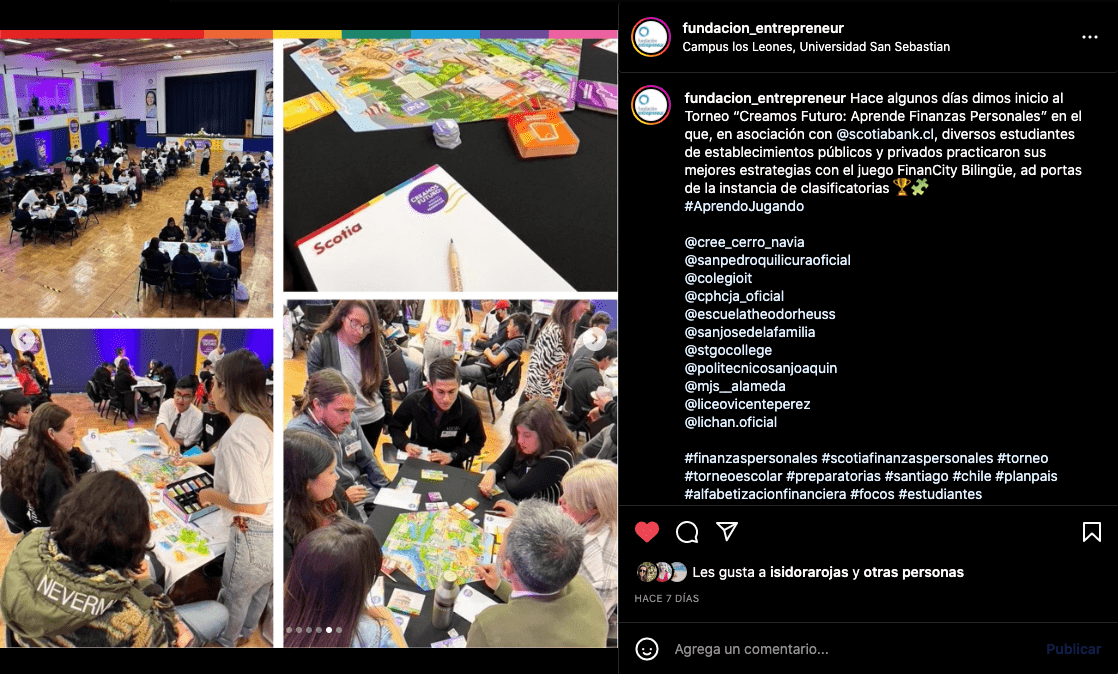Go to the previous carousel photo with the left arrow
The image size is (1118, 674).
click(24, 339)
